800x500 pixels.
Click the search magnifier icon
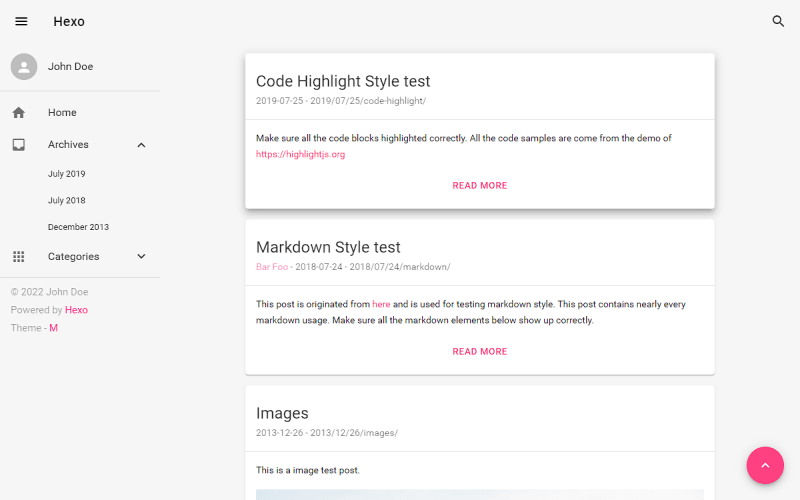coord(778,21)
